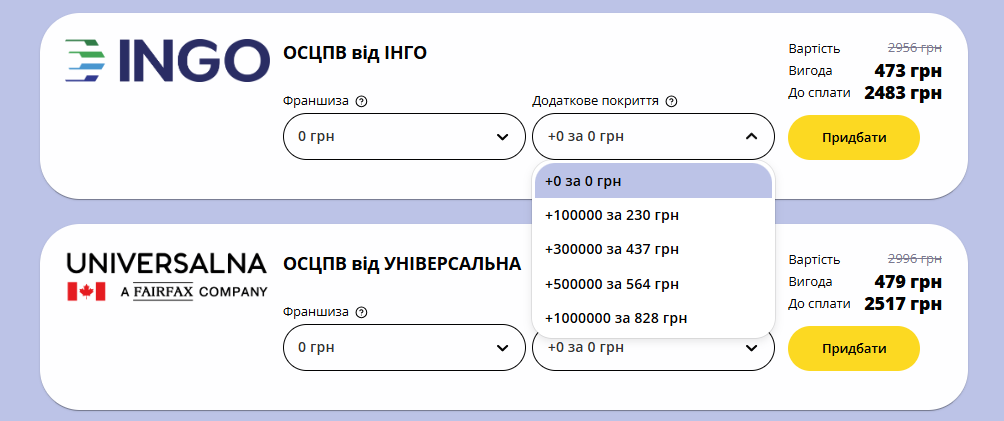1004x421 pixels.
Task: Click the 473 грн discount value
Action: pyautogui.click(x=908, y=70)
